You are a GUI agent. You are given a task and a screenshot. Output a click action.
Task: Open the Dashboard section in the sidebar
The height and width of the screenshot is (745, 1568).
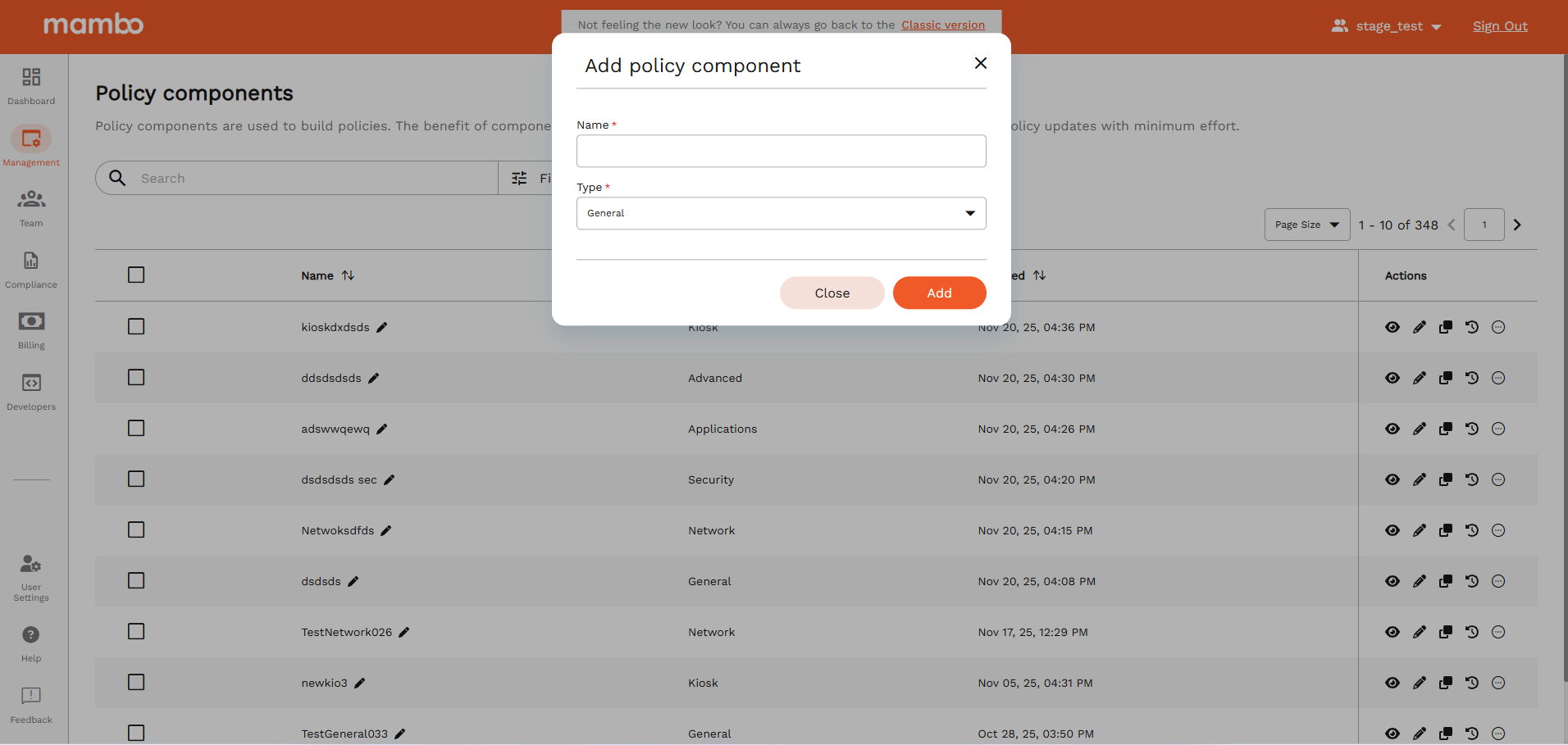(30, 84)
